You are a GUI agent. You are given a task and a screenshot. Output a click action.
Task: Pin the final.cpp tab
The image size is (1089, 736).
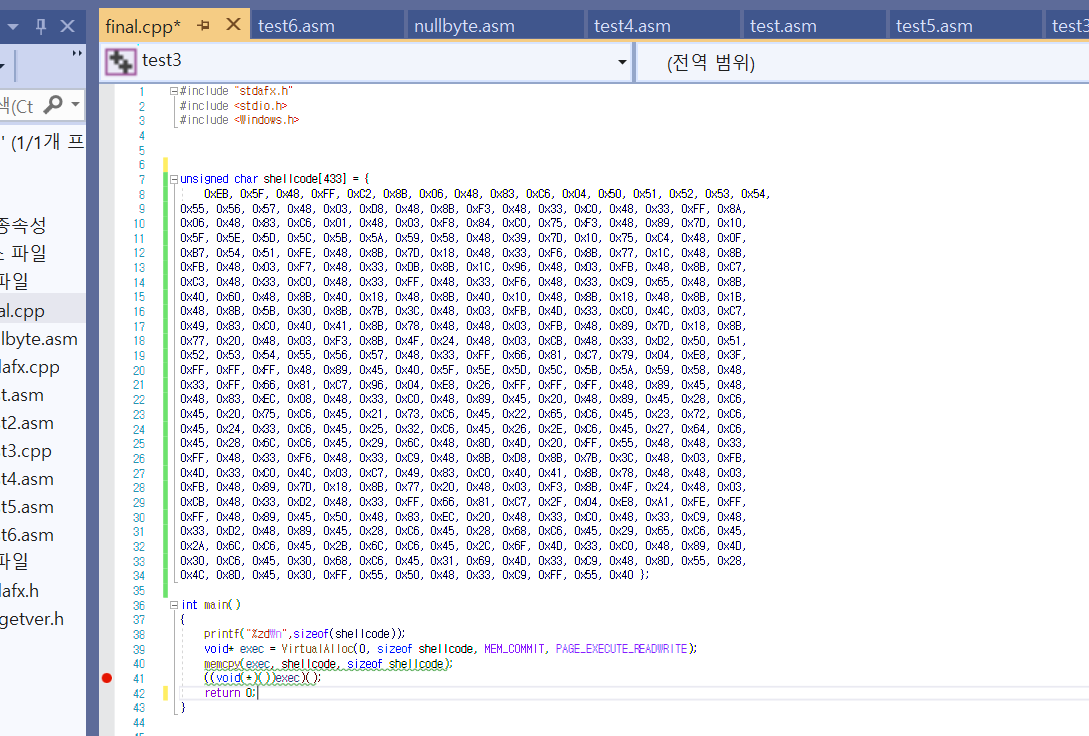(x=203, y=26)
